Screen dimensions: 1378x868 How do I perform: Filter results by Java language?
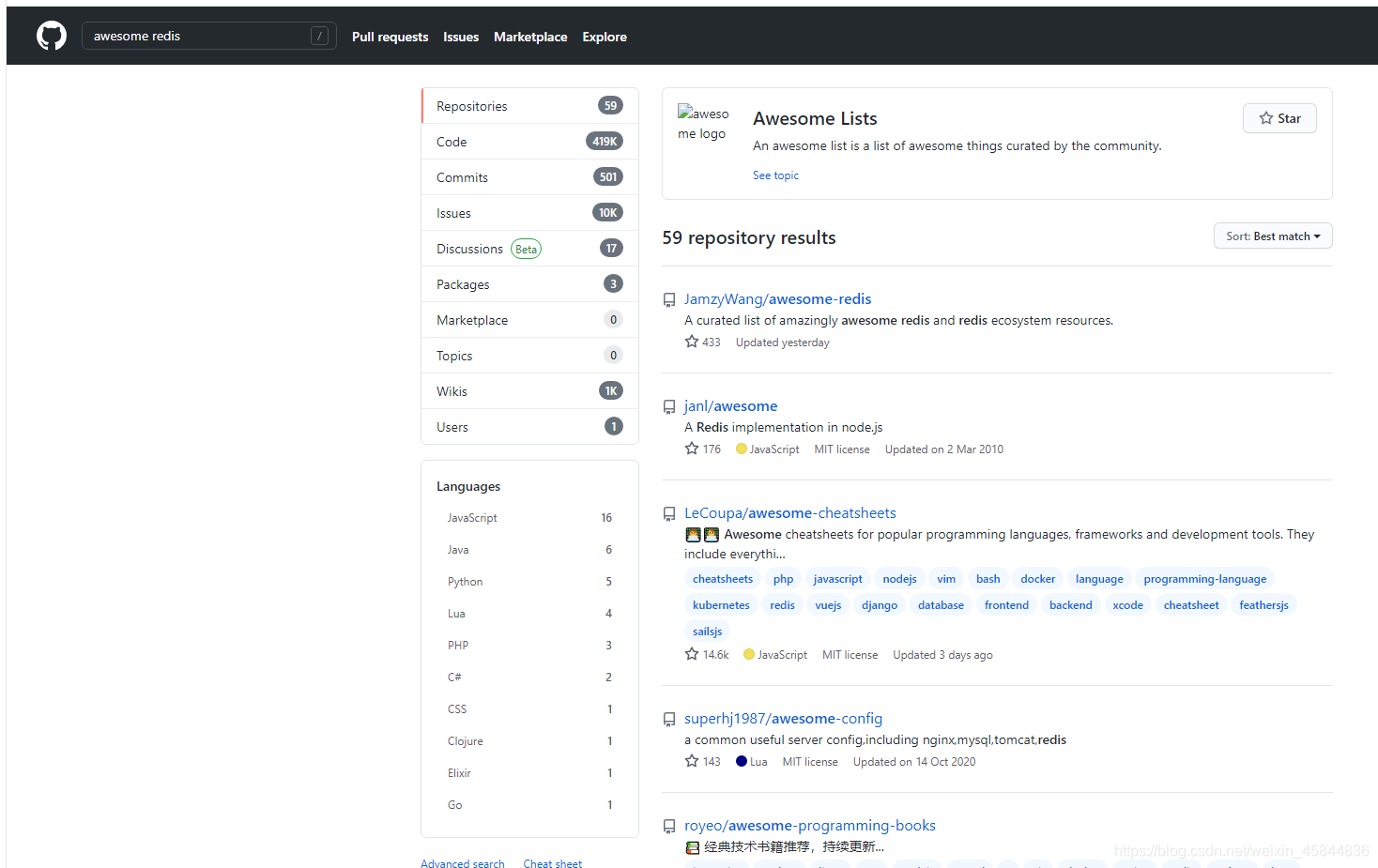pyautogui.click(x=529, y=550)
